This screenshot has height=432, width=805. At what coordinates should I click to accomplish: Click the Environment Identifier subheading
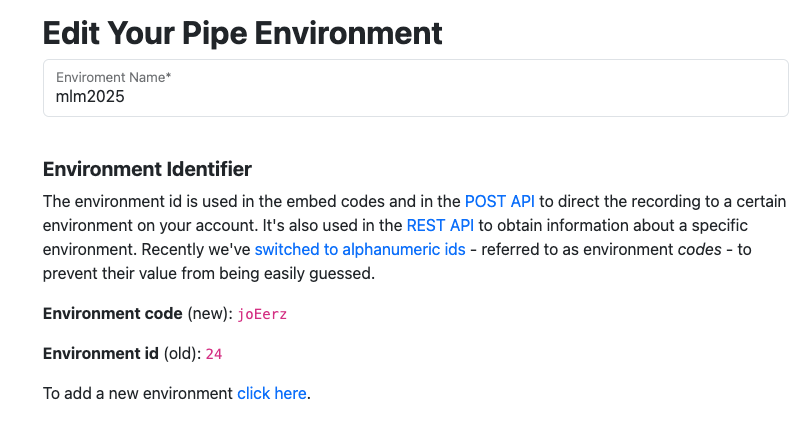tap(147, 168)
